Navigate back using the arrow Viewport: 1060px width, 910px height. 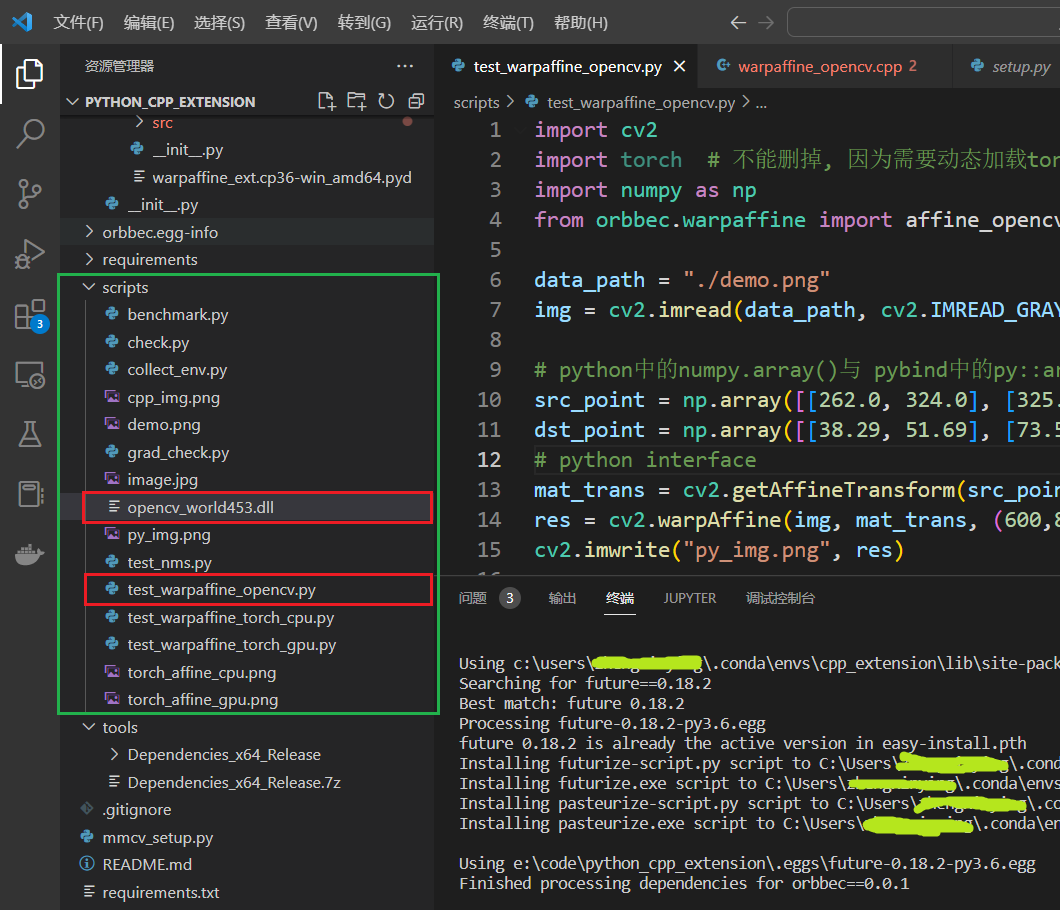click(738, 22)
